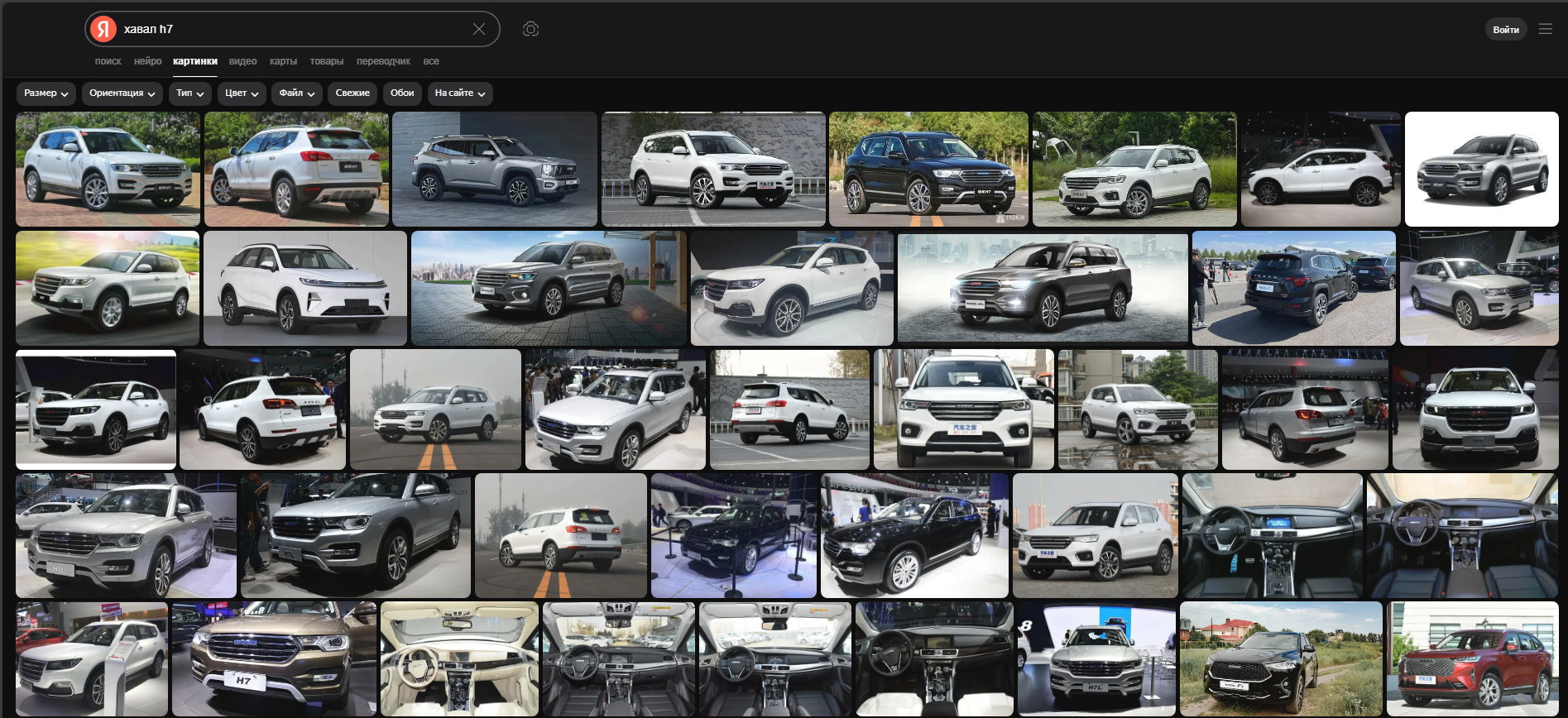
Task: Switch to the нейро tab
Action: click(148, 61)
